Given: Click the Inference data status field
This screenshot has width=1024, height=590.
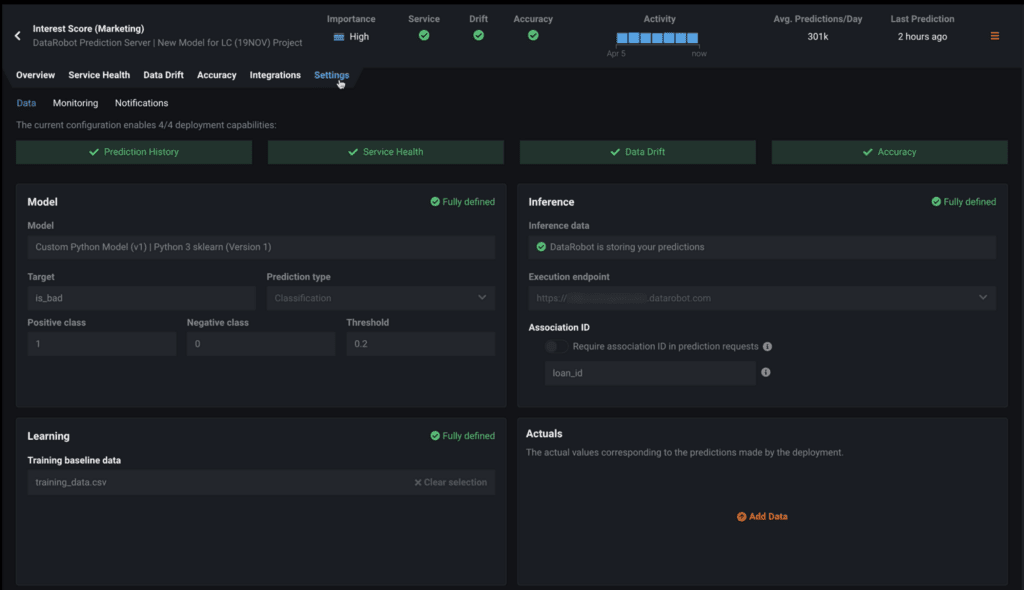Looking at the screenshot, I should coord(762,247).
